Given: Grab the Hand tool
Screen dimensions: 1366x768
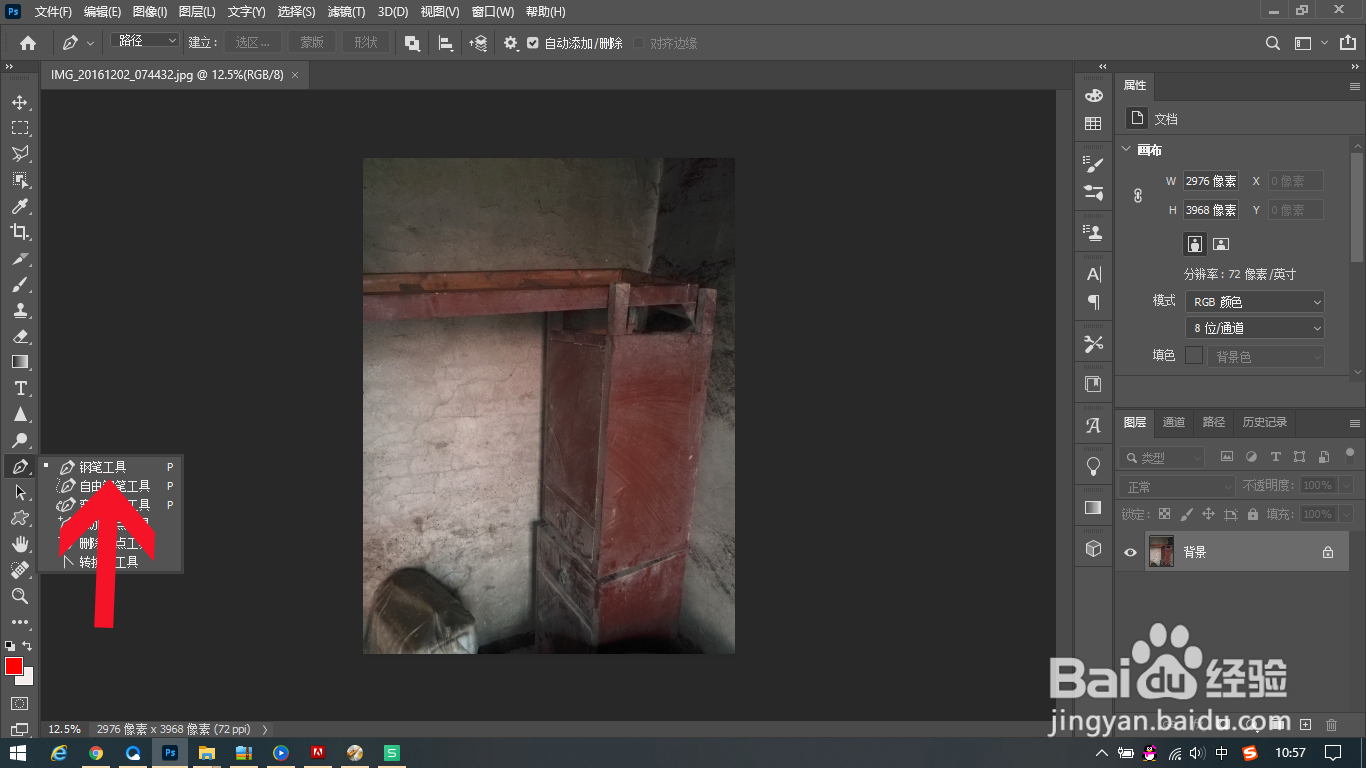Looking at the screenshot, I should pyautogui.click(x=20, y=544).
